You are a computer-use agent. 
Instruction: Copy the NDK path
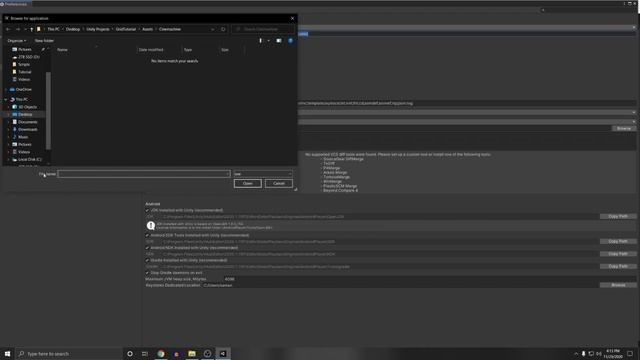(618, 254)
